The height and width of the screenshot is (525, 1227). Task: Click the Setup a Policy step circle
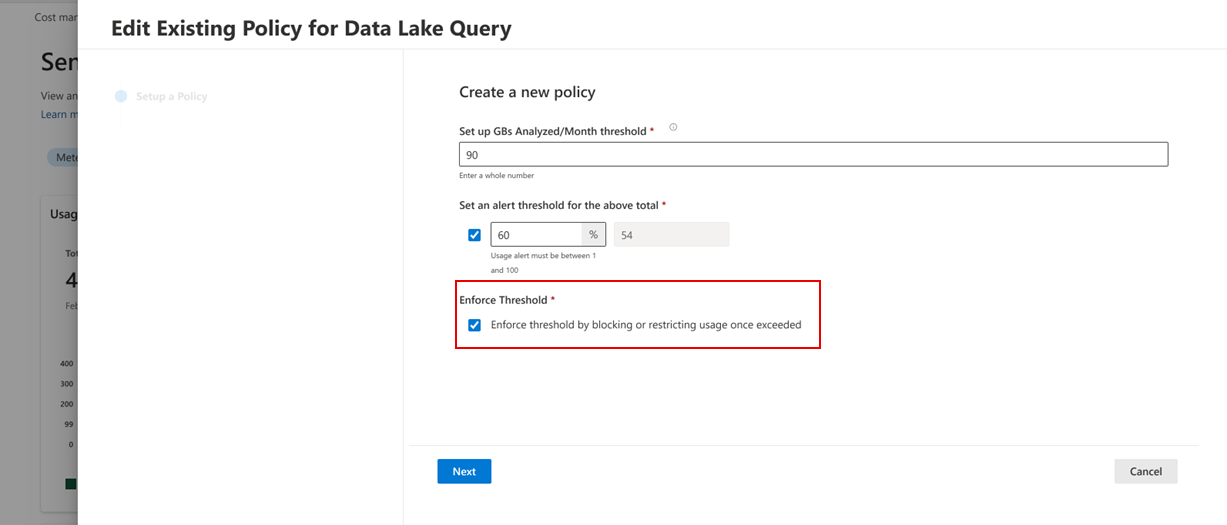point(121,96)
